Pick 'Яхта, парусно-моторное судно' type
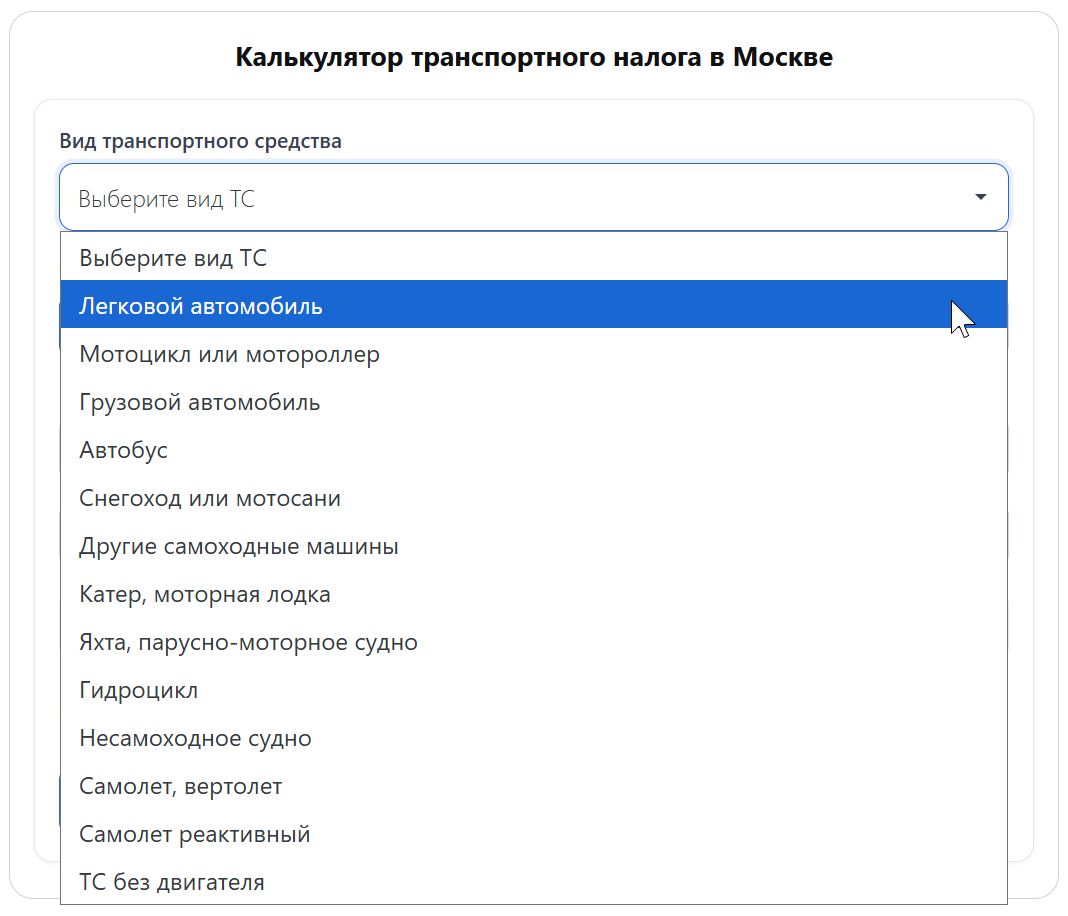The image size is (1068, 916). (x=248, y=642)
